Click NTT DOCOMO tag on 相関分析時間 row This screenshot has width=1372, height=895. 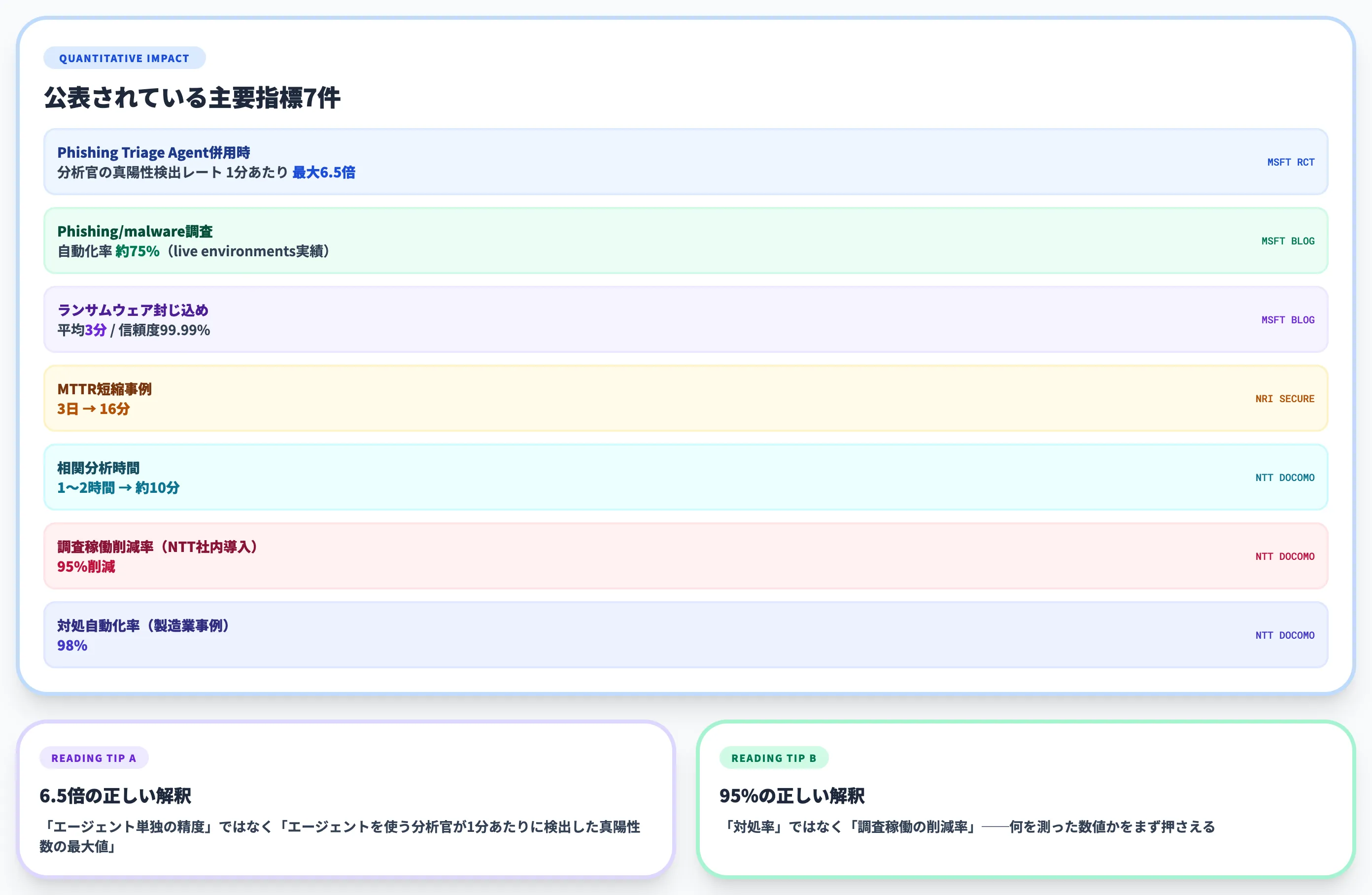[1285, 478]
